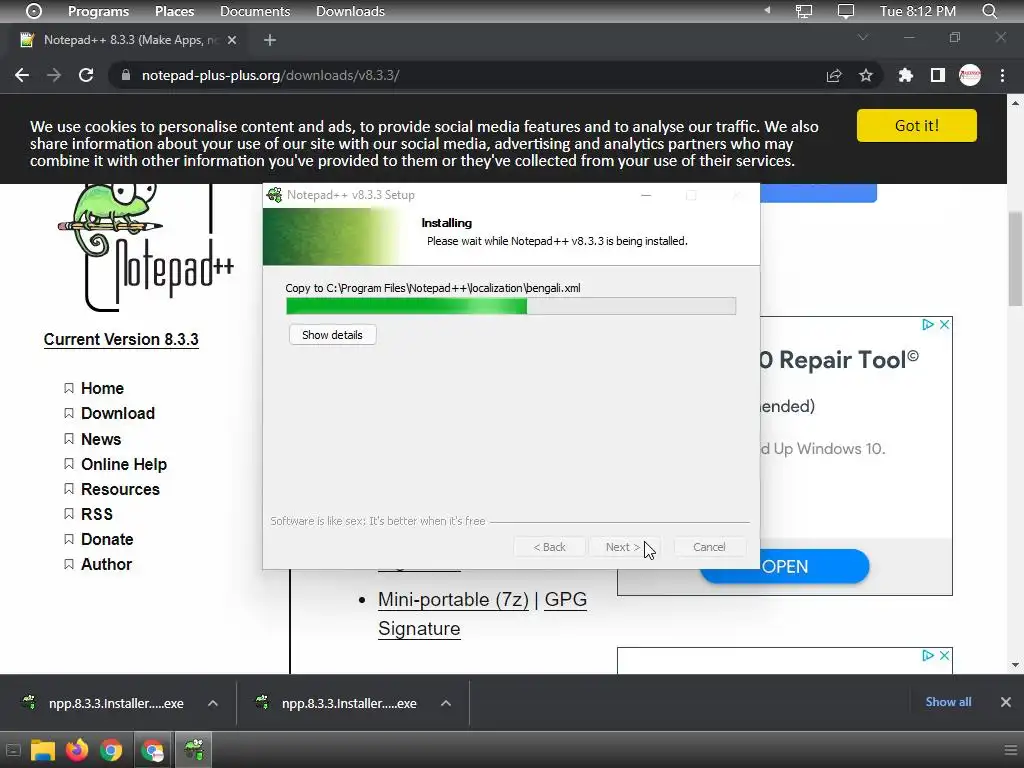Screen dimensions: 1024x768
Task: Click the installer progress bar
Action: click(x=511, y=306)
